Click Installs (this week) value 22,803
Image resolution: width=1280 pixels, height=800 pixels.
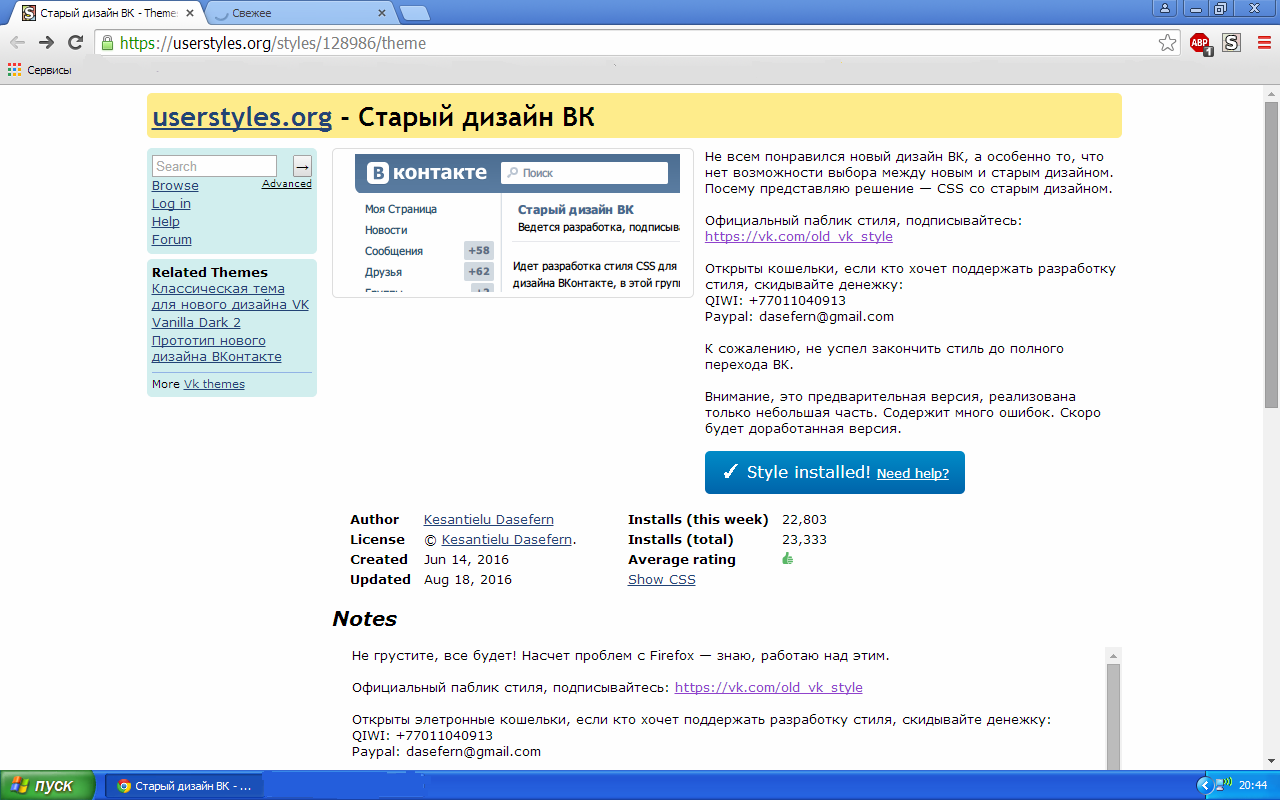coord(804,520)
